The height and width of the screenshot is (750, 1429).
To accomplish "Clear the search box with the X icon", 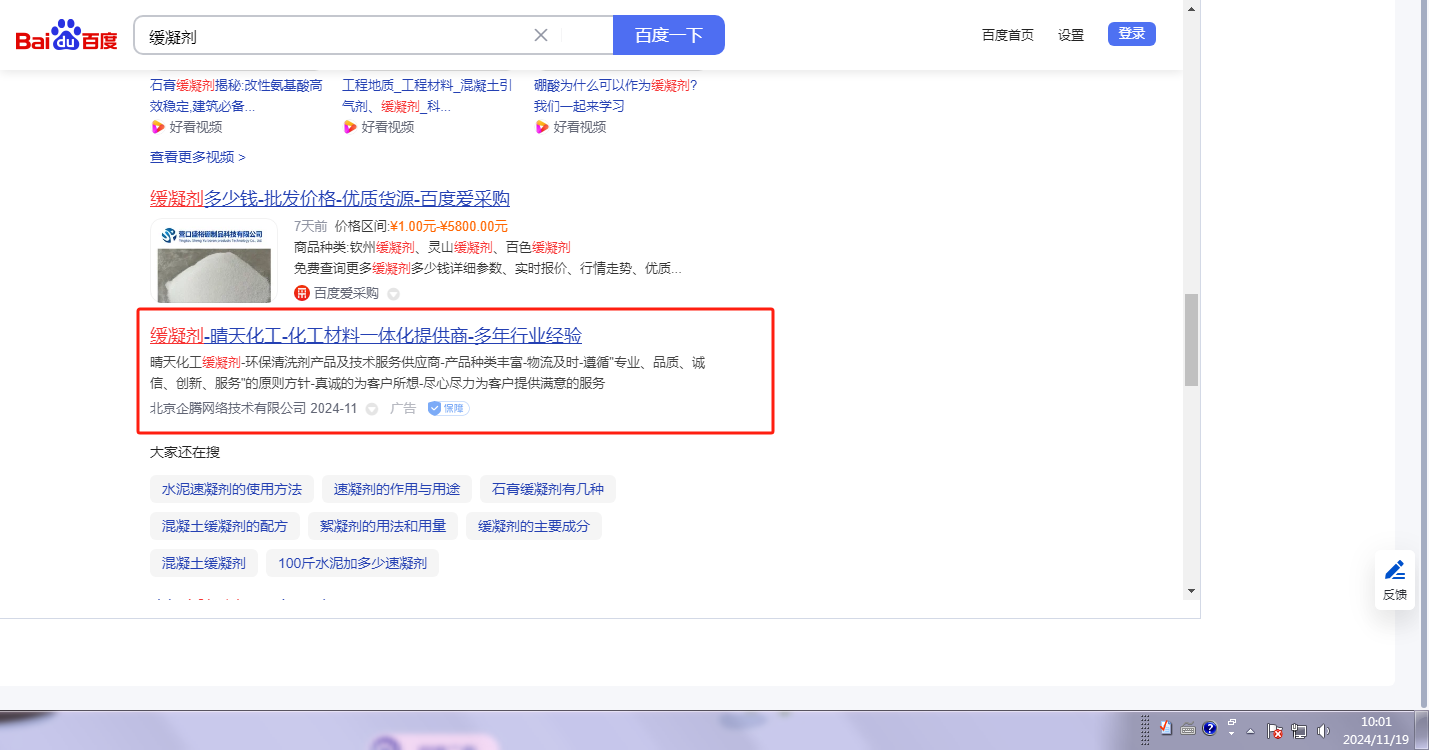I will 541,35.
